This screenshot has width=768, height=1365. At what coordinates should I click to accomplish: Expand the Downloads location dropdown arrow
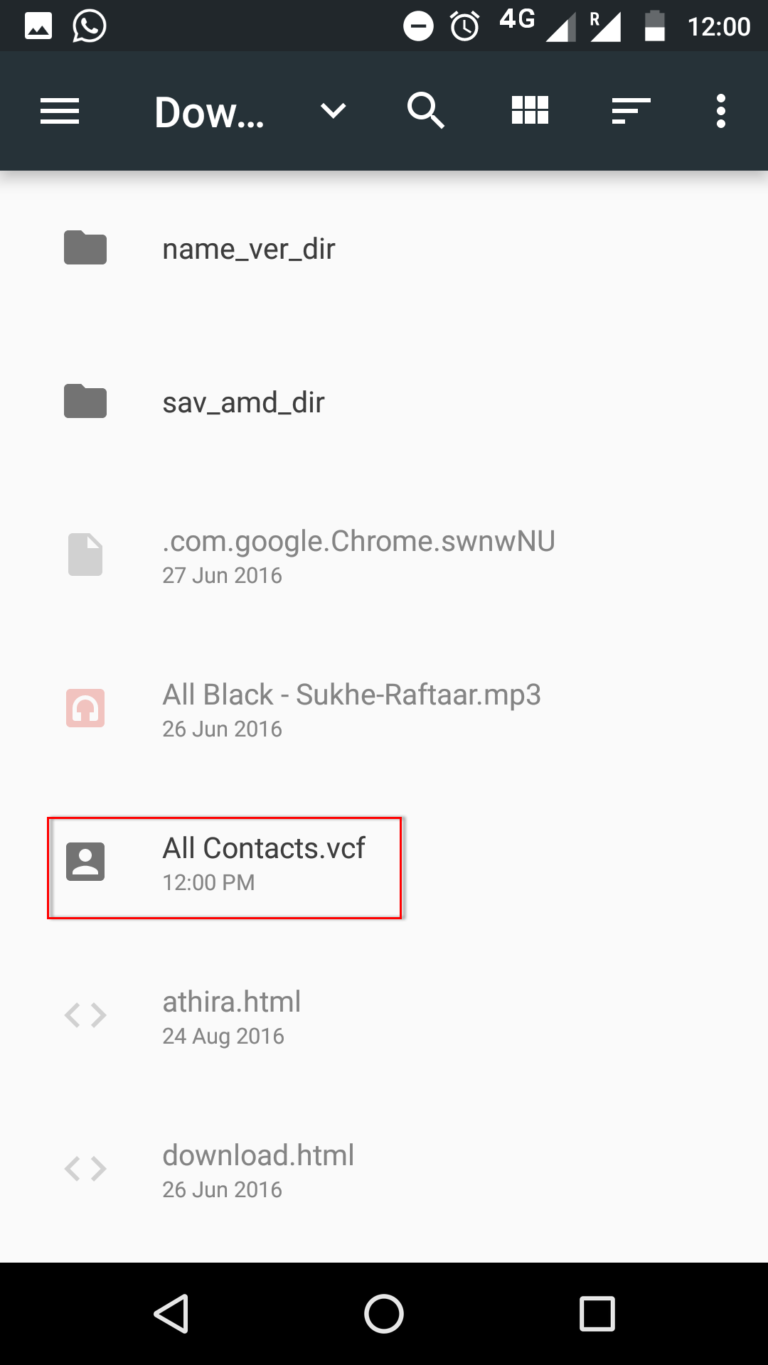[x=333, y=112]
